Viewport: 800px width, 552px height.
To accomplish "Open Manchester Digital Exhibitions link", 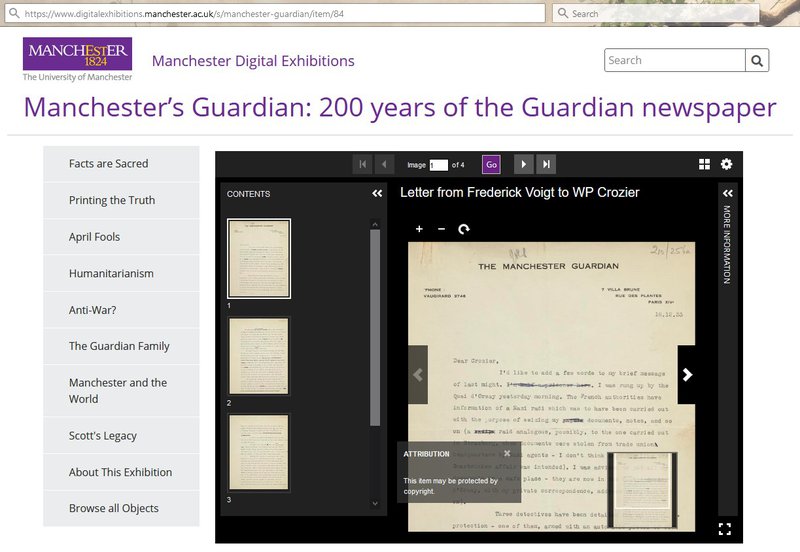I will [x=253, y=61].
